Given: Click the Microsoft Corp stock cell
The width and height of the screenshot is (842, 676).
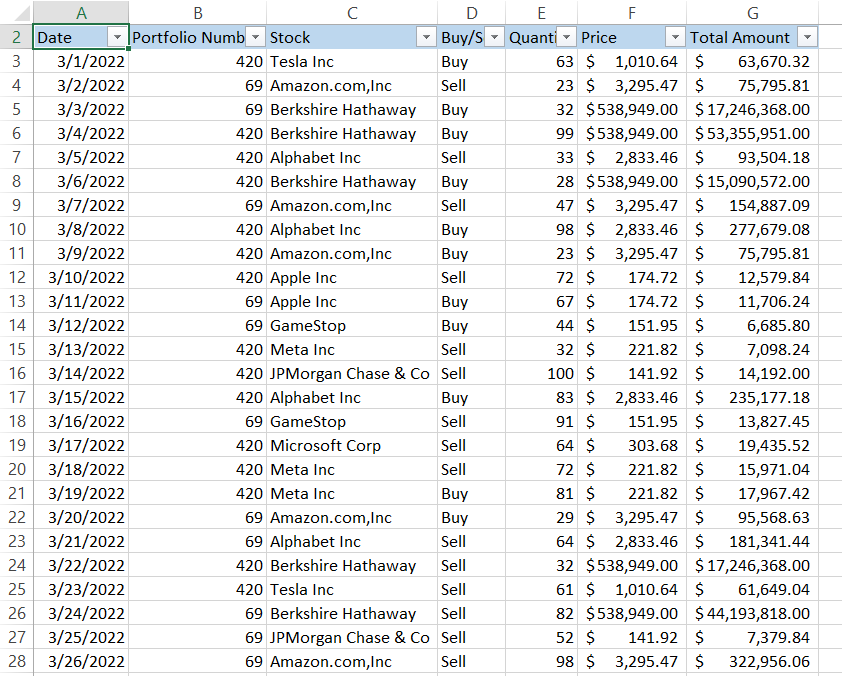Looking at the screenshot, I should tap(350, 446).
